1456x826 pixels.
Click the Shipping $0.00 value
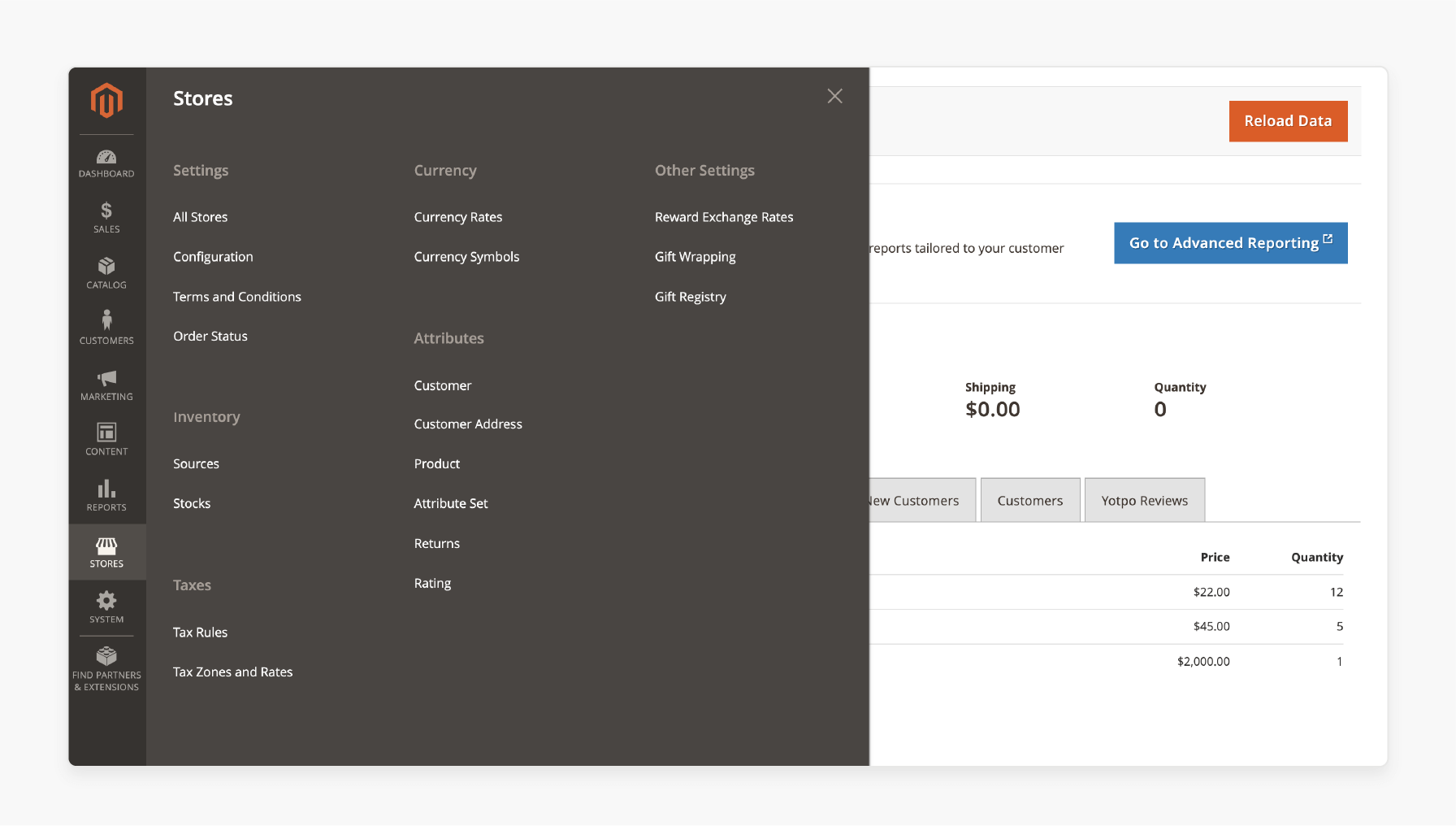992,410
